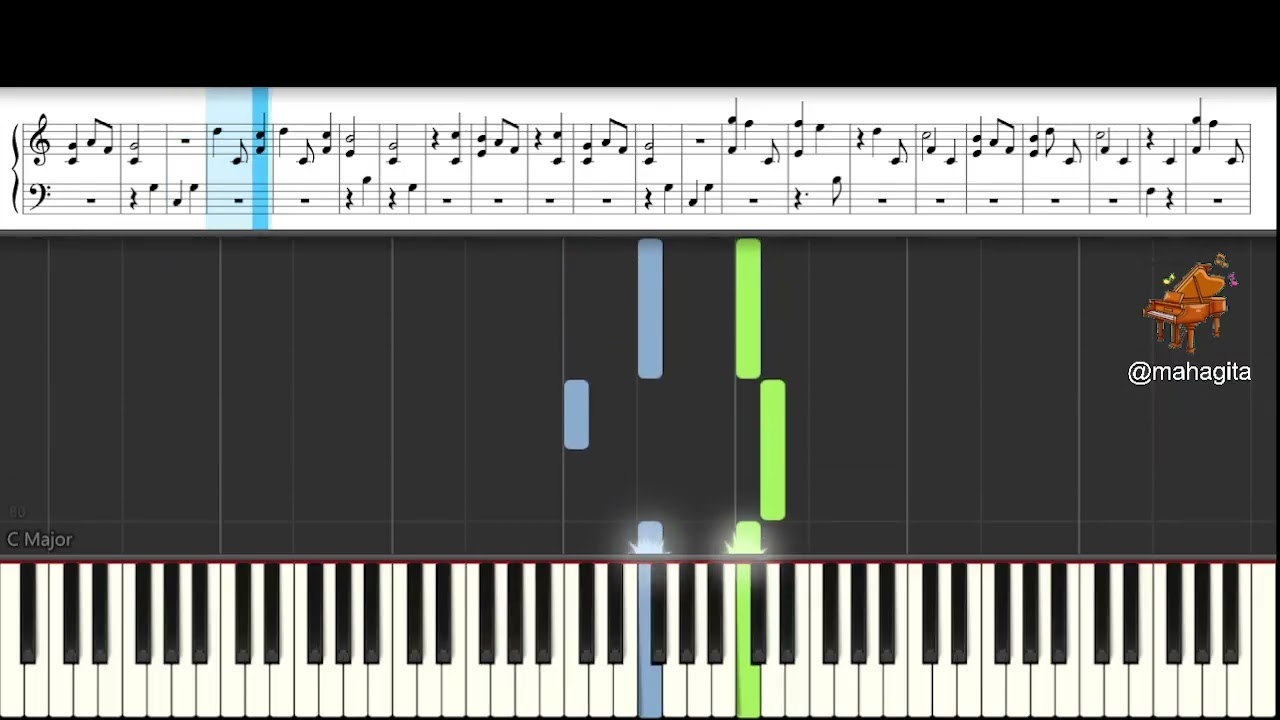The width and height of the screenshot is (1280, 720).
Task: Select the bass clef on the staff
Action: click(x=39, y=195)
